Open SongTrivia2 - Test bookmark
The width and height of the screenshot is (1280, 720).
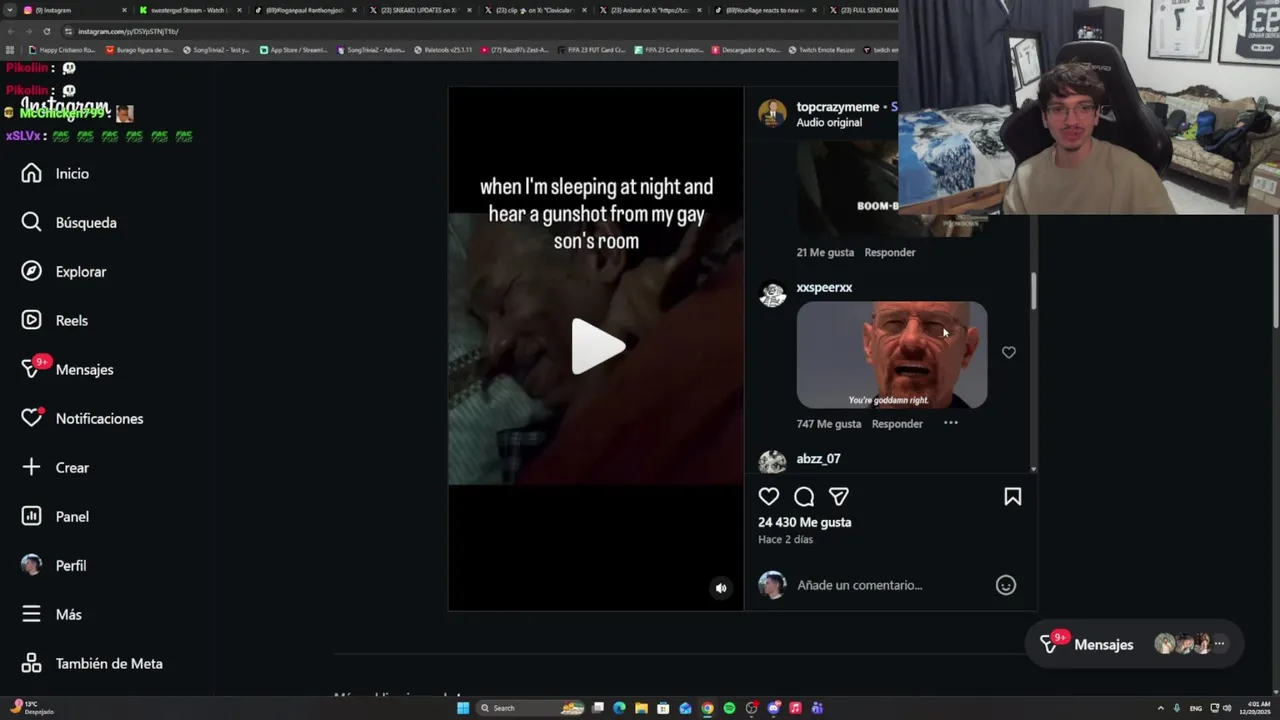[216, 50]
